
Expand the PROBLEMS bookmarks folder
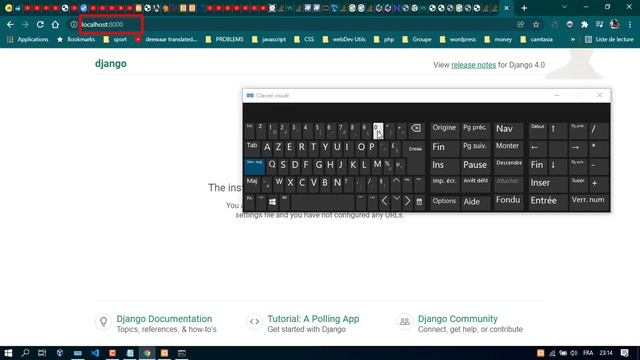(224, 39)
